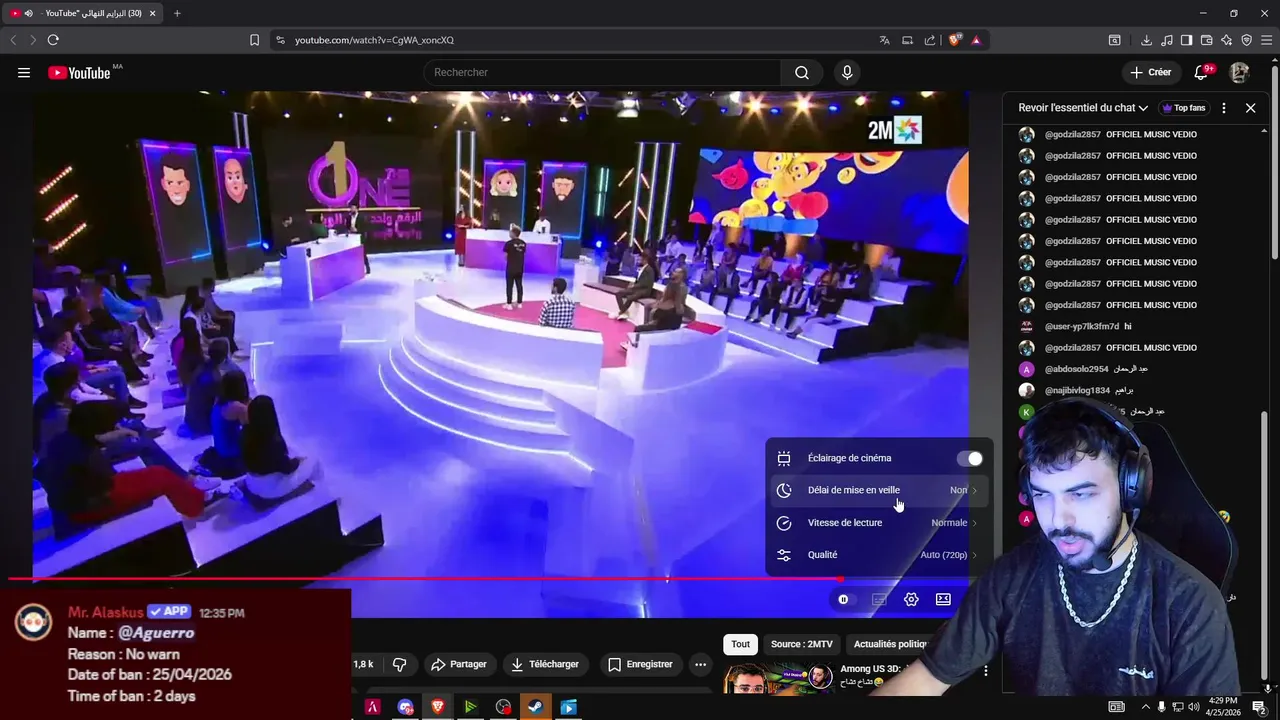
Task: Click the @najibivlog1834 chat author
Action: 1077,390
